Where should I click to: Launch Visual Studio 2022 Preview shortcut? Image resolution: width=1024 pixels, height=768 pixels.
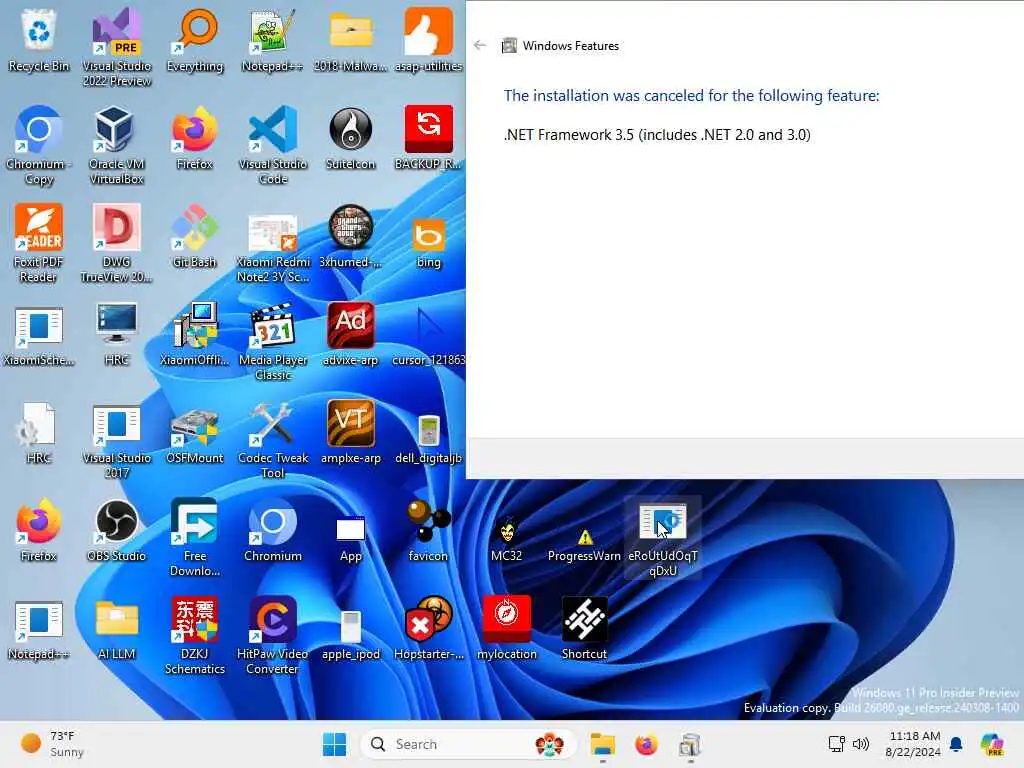click(x=116, y=47)
